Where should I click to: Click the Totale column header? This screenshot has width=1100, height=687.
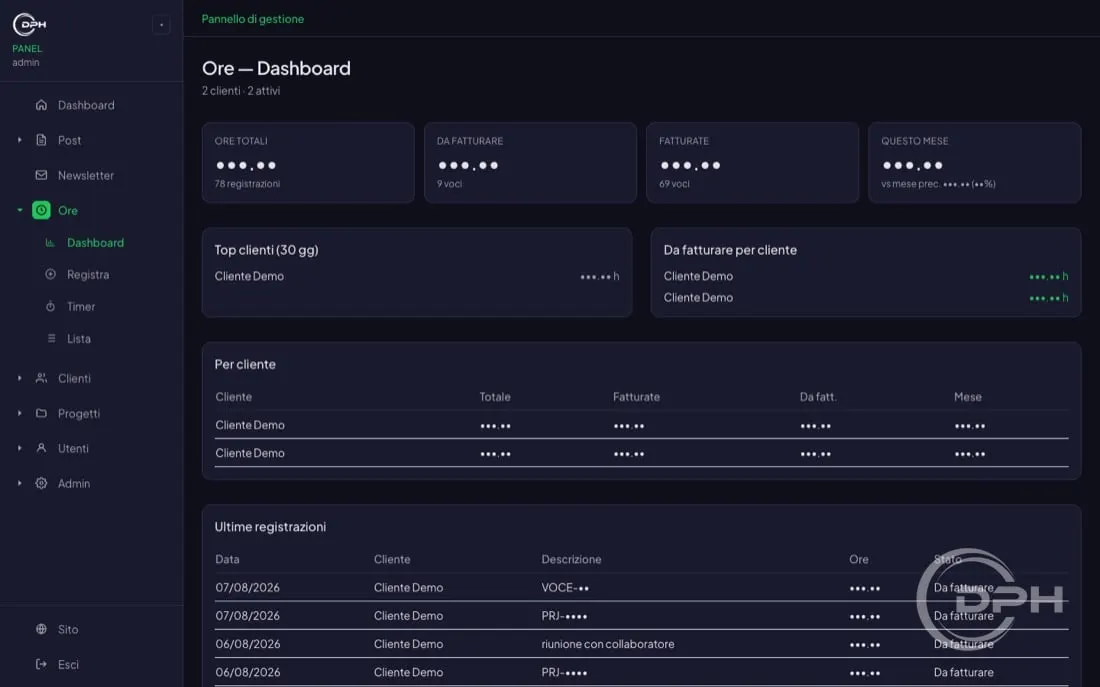pyautogui.click(x=495, y=397)
